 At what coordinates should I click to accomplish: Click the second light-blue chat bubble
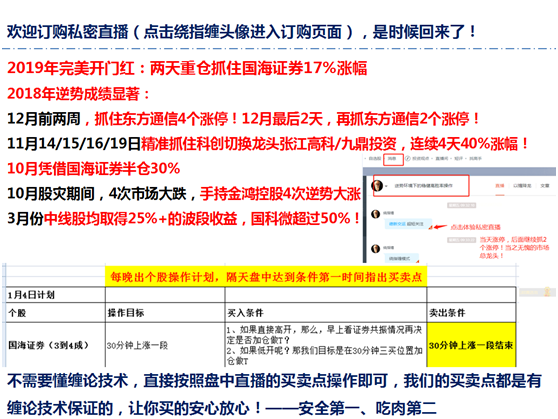[x=402, y=258]
